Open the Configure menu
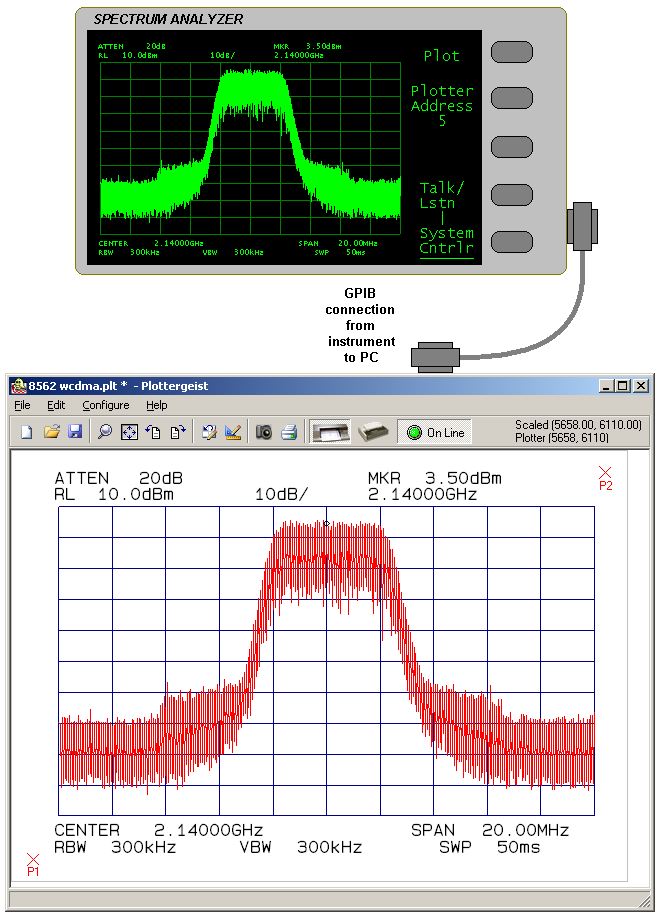 pyautogui.click(x=105, y=405)
